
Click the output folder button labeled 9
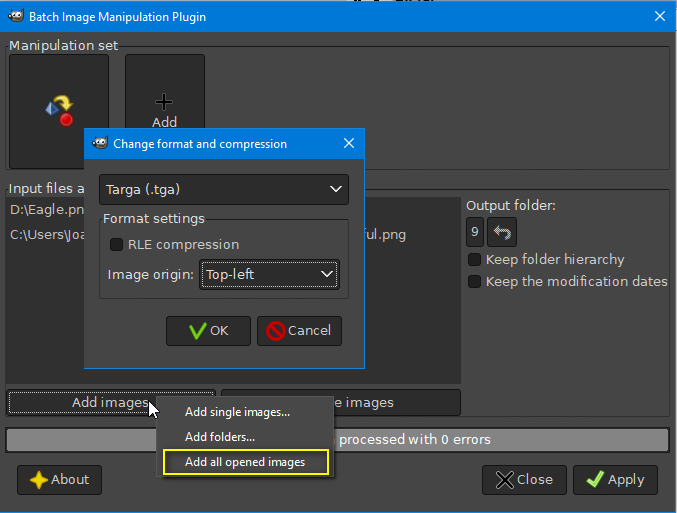tap(475, 232)
